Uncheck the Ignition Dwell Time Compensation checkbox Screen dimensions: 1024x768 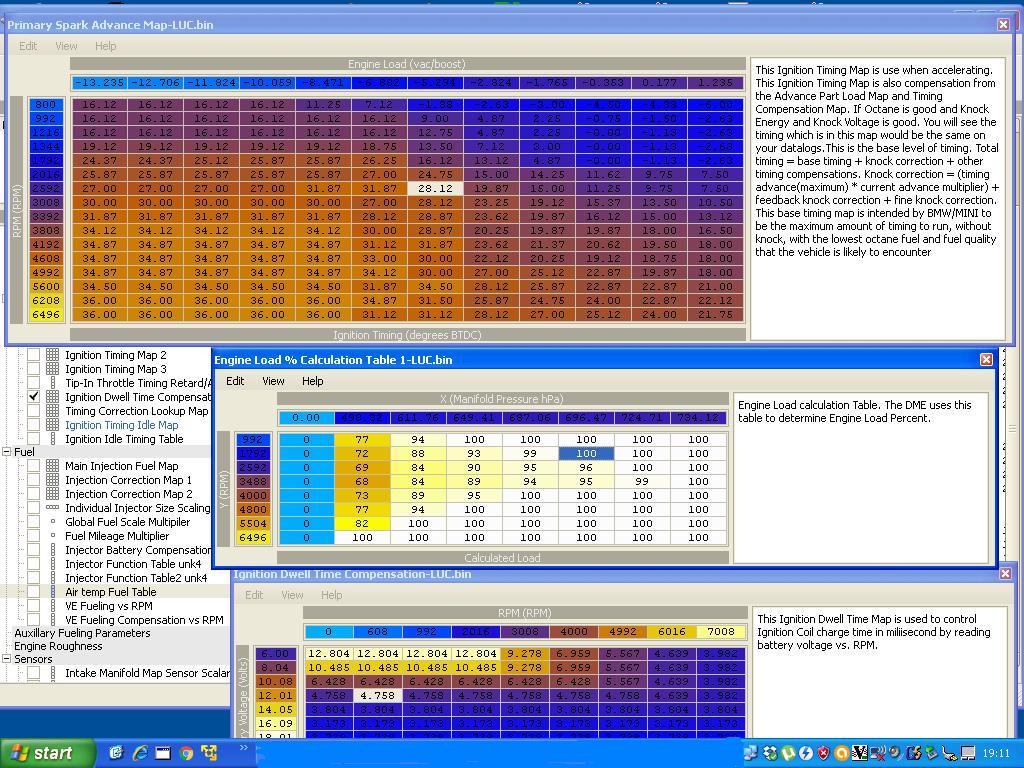pos(34,397)
